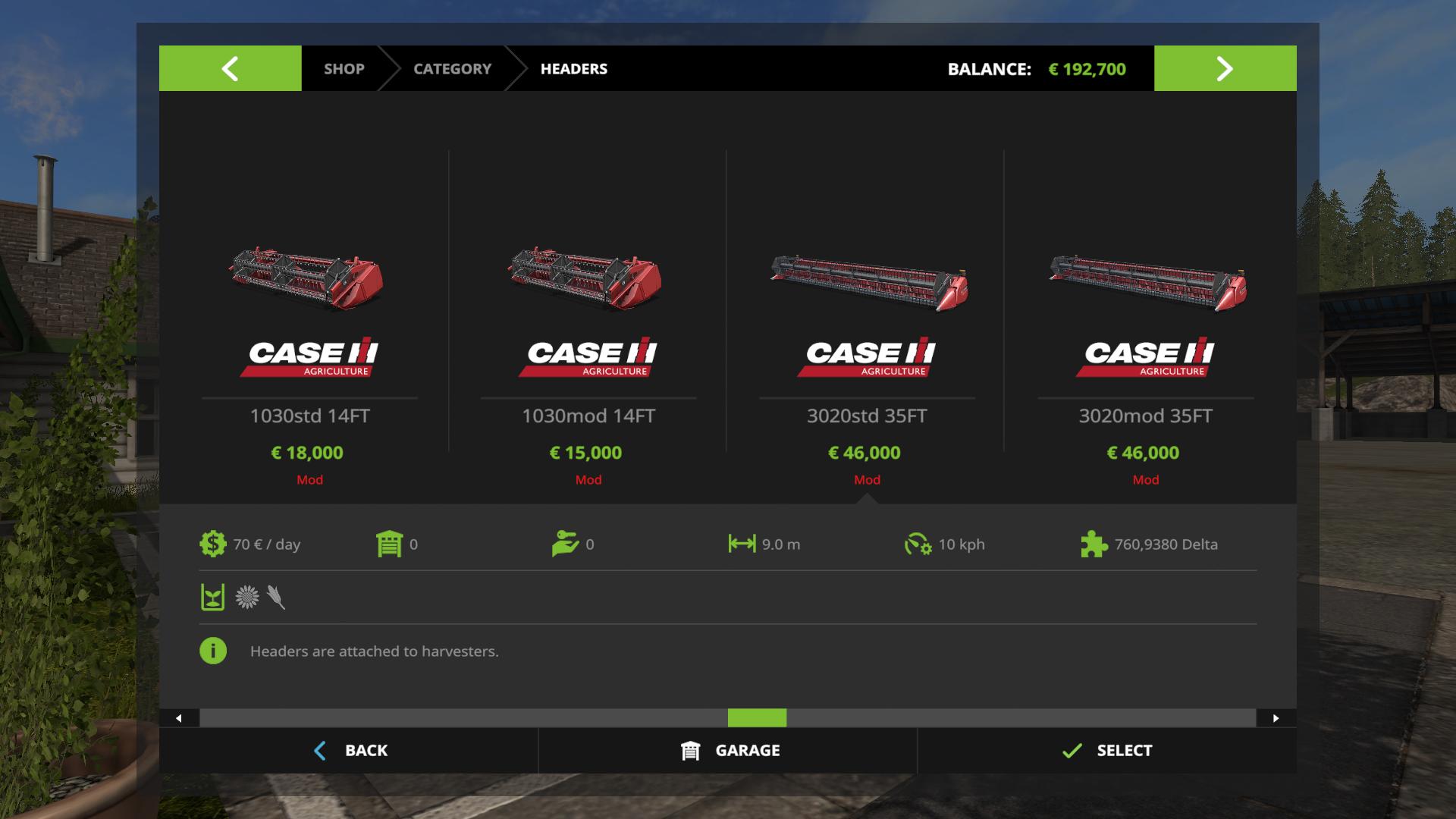Open the GARAGE button
Viewport: 1456px width, 819px height.
728,750
